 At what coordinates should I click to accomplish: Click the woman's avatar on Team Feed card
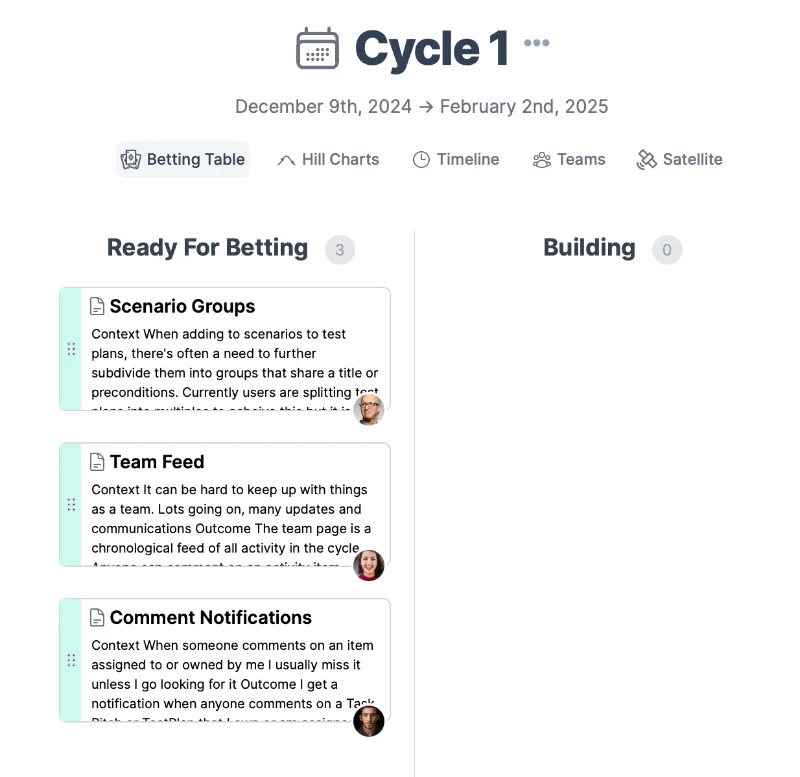(x=368, y=565)
